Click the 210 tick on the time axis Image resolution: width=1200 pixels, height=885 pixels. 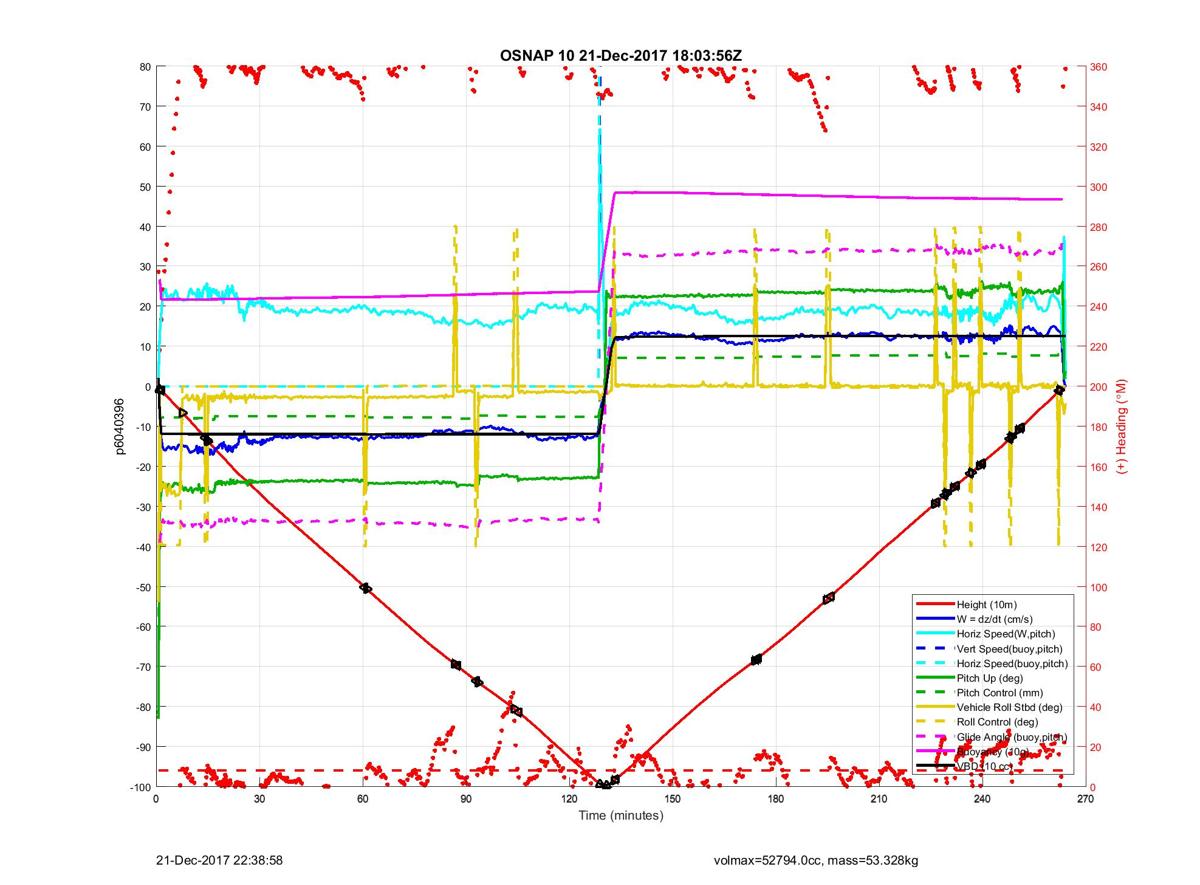(x=879, y=799)
